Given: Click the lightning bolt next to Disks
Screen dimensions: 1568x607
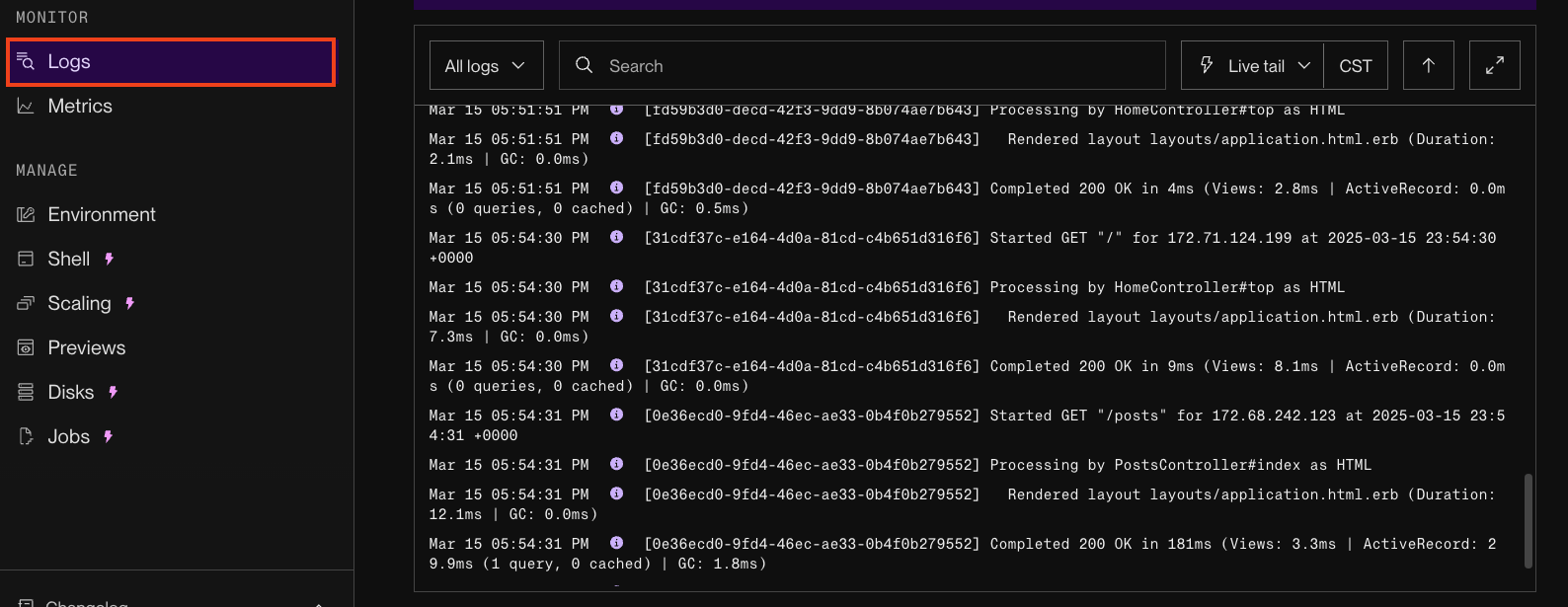Looking at the screenshot, I should click(x=114, y=392).
